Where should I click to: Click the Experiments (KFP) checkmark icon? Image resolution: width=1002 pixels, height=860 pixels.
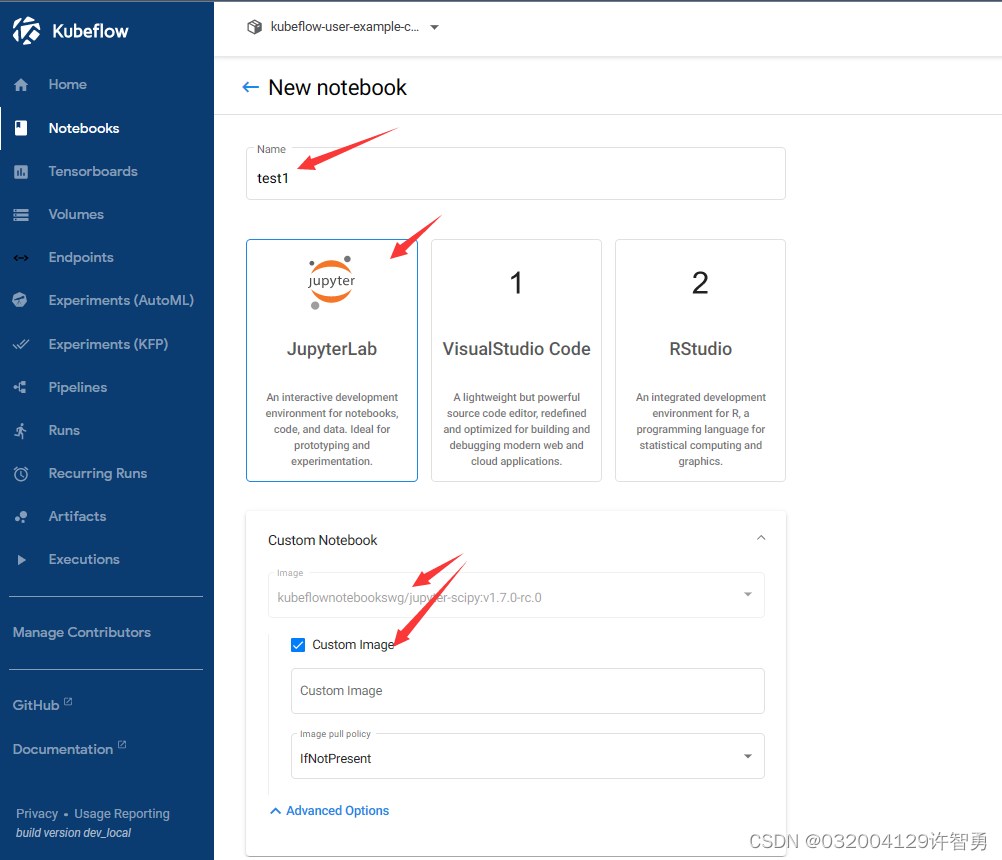pos(21,344)
